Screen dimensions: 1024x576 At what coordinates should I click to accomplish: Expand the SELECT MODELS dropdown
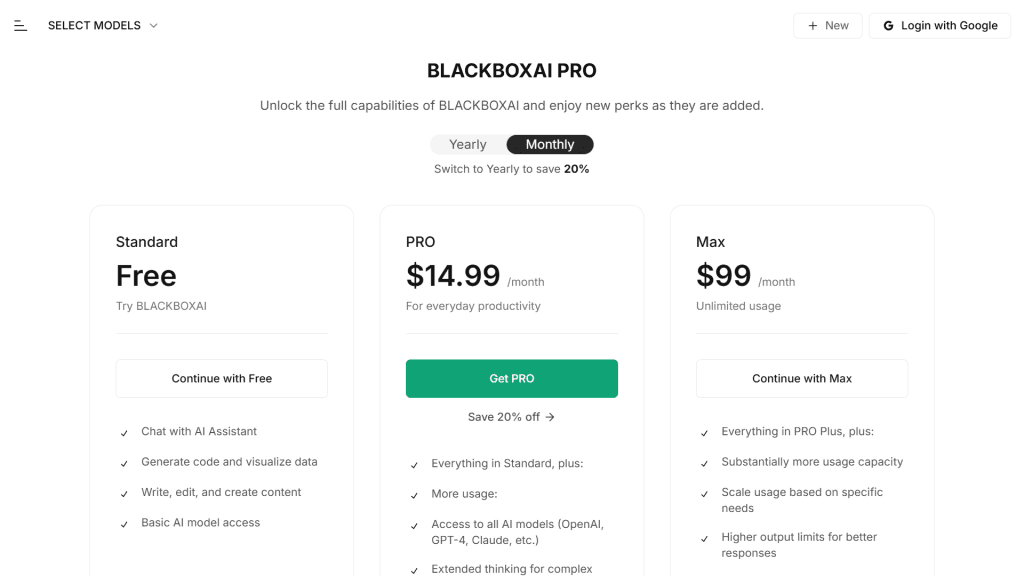point(103,25)
